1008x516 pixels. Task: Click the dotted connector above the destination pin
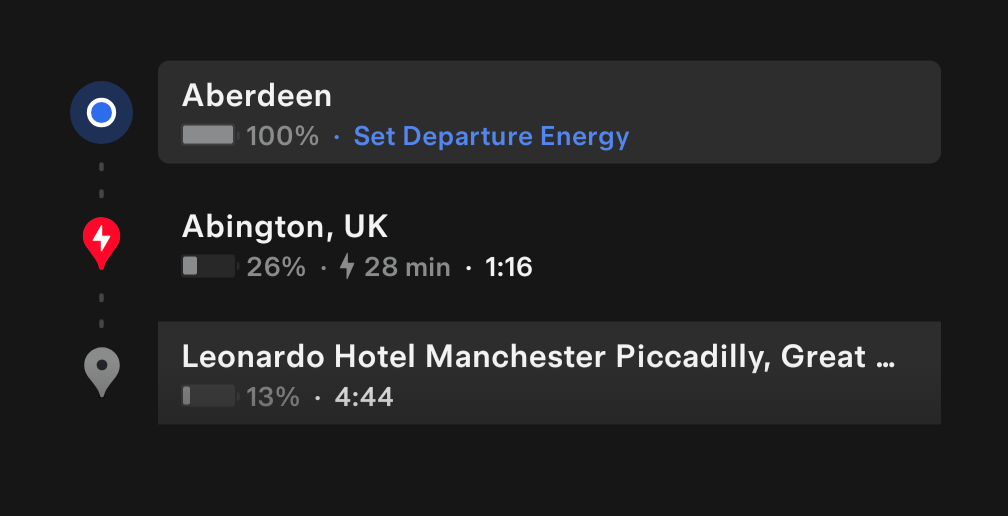pyautogui.click(x=101, y=310)
